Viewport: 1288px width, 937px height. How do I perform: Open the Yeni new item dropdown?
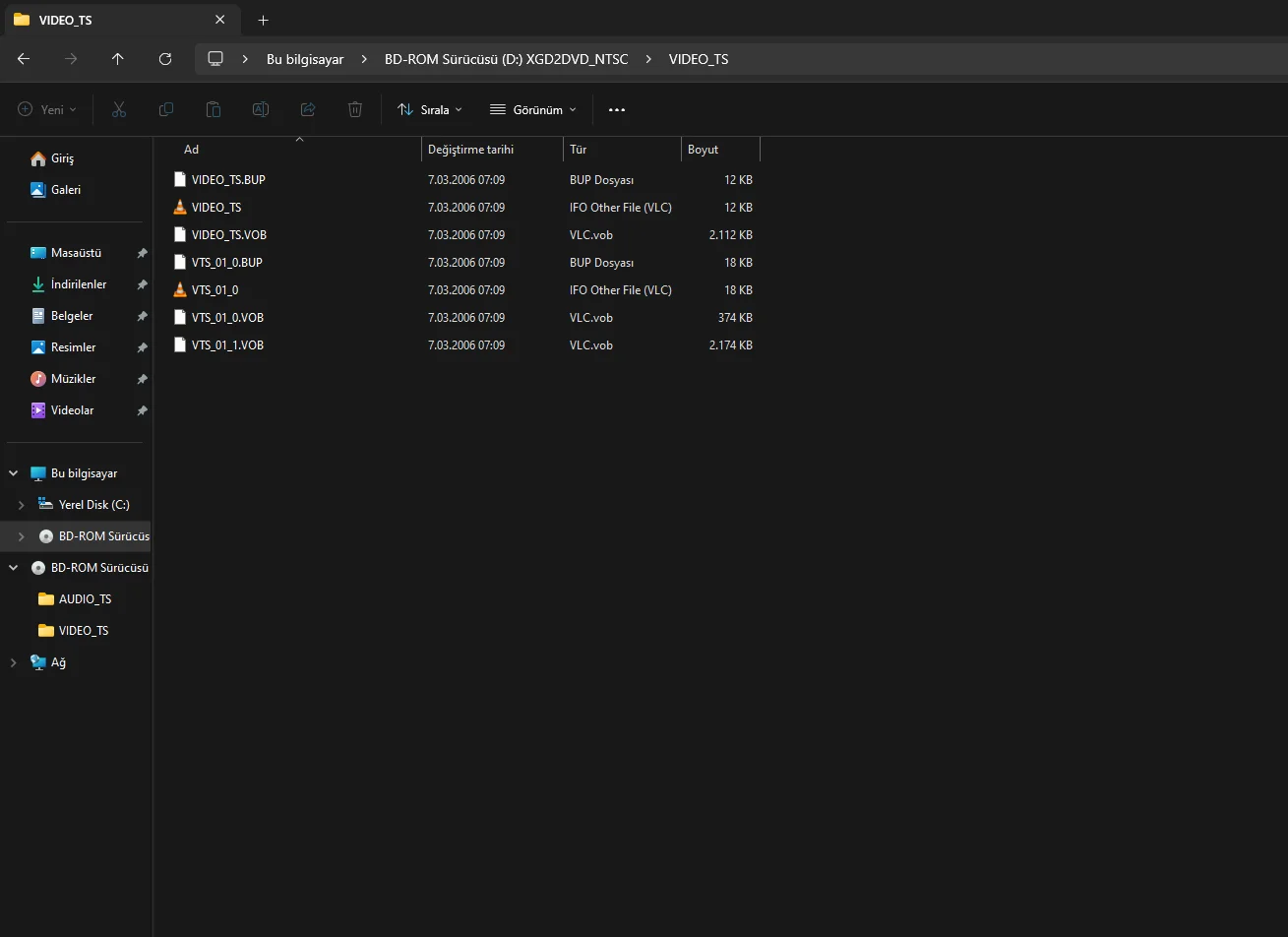(47, 110)
